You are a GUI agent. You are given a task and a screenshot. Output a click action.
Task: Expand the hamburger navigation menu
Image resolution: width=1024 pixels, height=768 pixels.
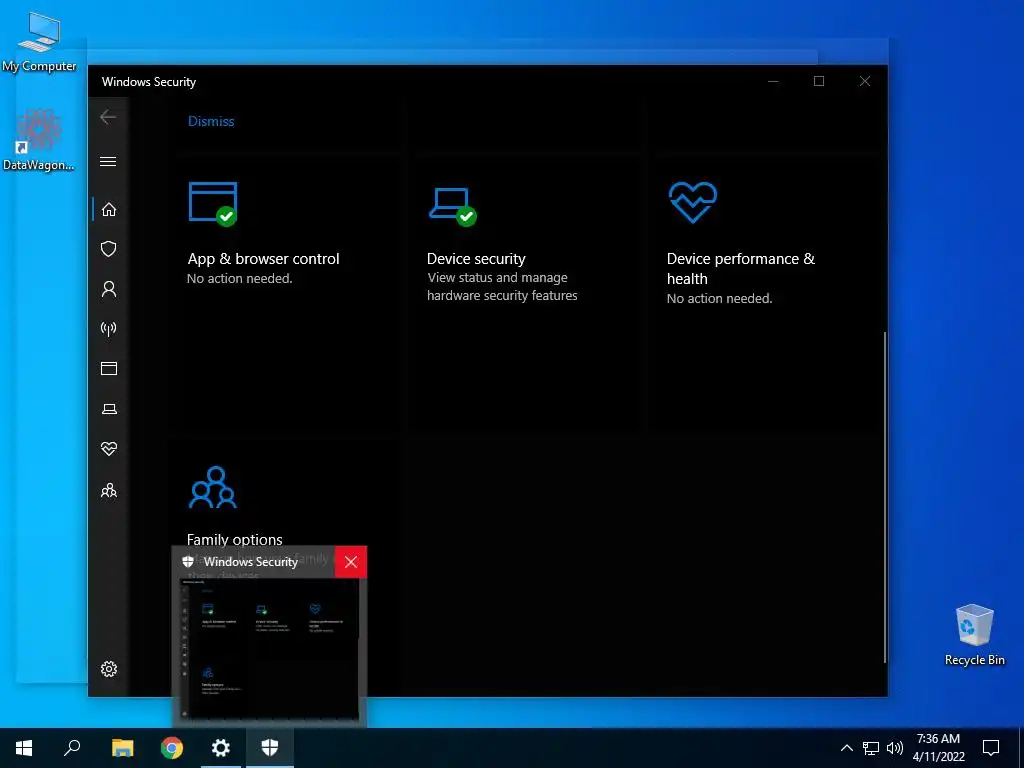tap(108, 161)
